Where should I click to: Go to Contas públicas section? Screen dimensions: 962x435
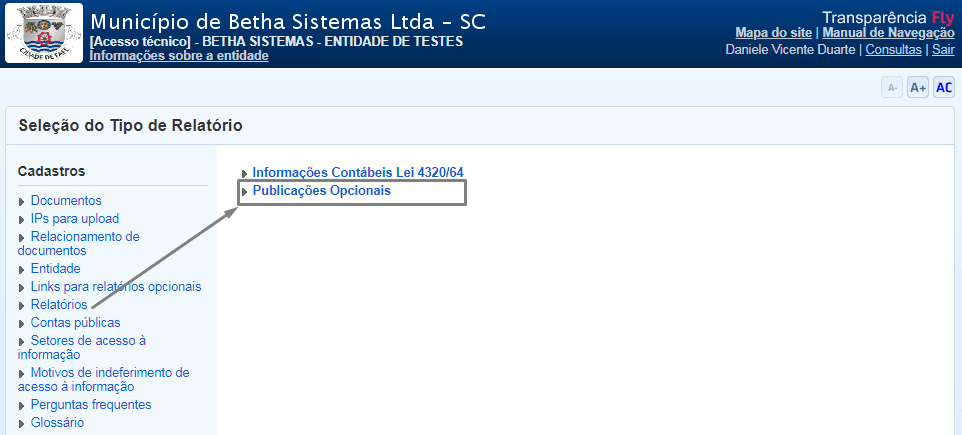click(x=75, y=323)
